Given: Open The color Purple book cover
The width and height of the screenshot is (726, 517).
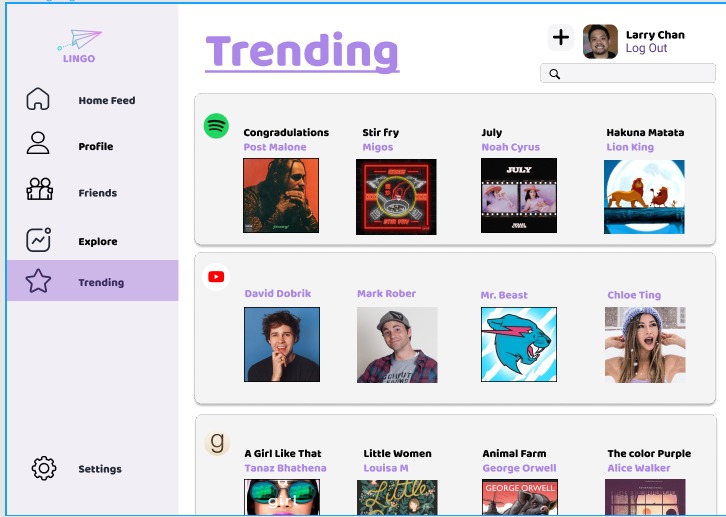Looking at the screenshot, I should pos(645,498).
